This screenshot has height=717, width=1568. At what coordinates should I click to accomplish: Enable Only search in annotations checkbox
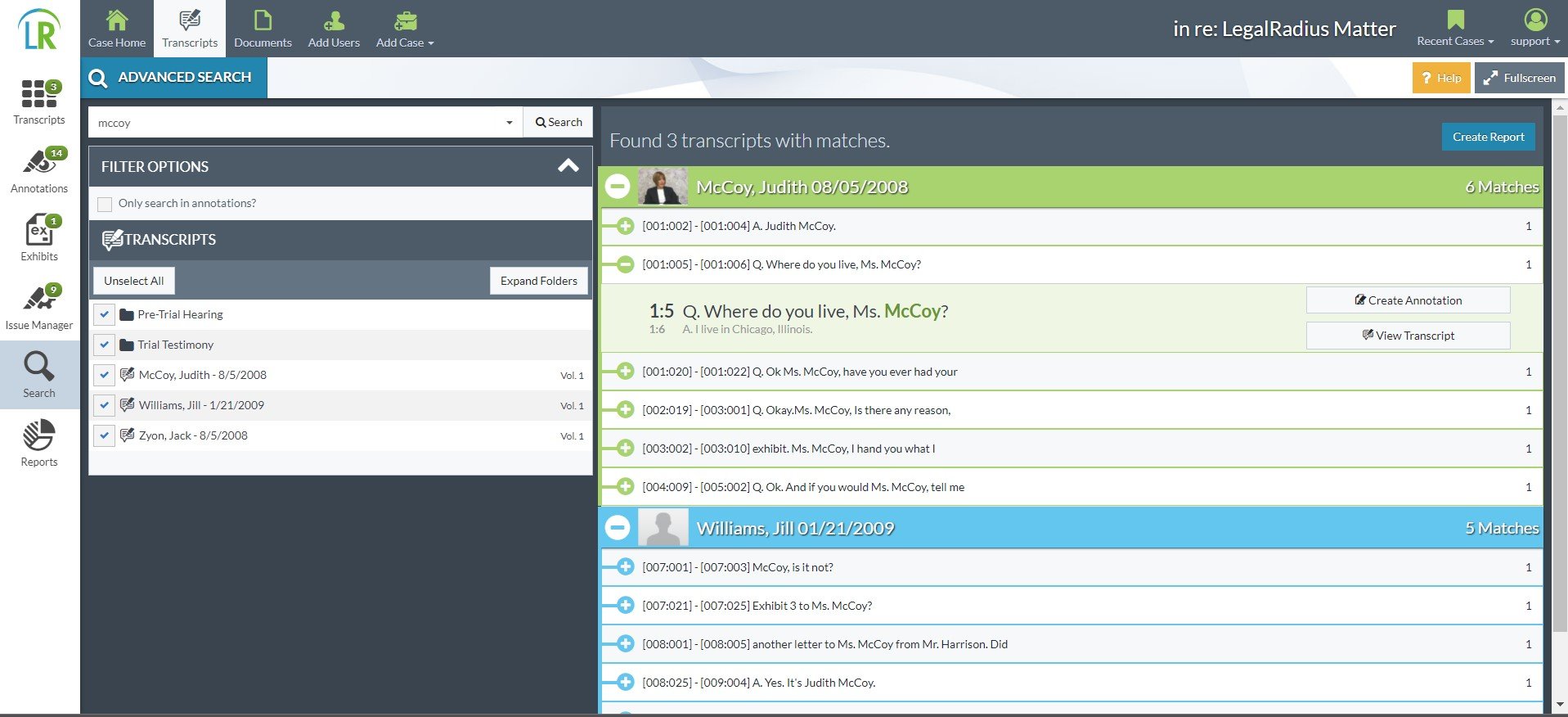[105, 204]
